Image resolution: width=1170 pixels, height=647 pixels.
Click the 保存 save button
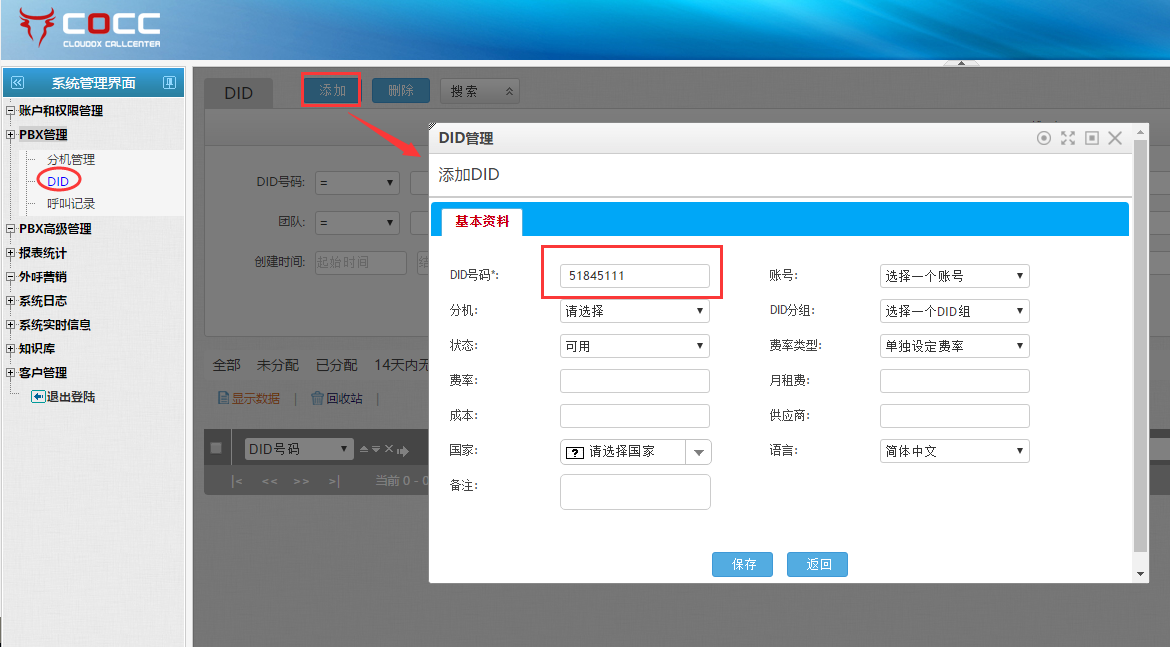click(x=744, y=564)
